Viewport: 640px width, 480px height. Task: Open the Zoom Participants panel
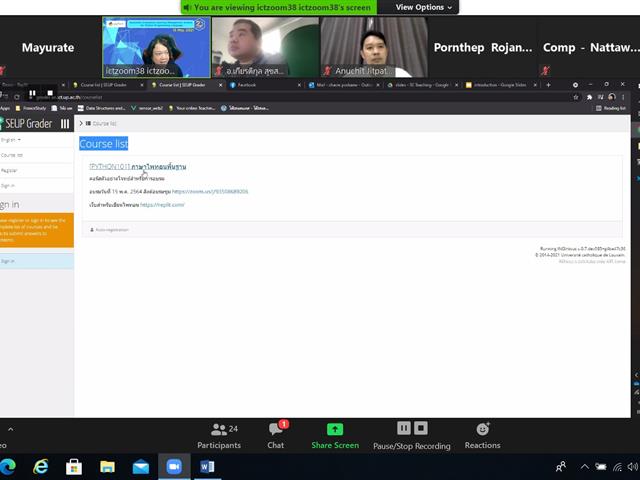(x=219, y=436)
